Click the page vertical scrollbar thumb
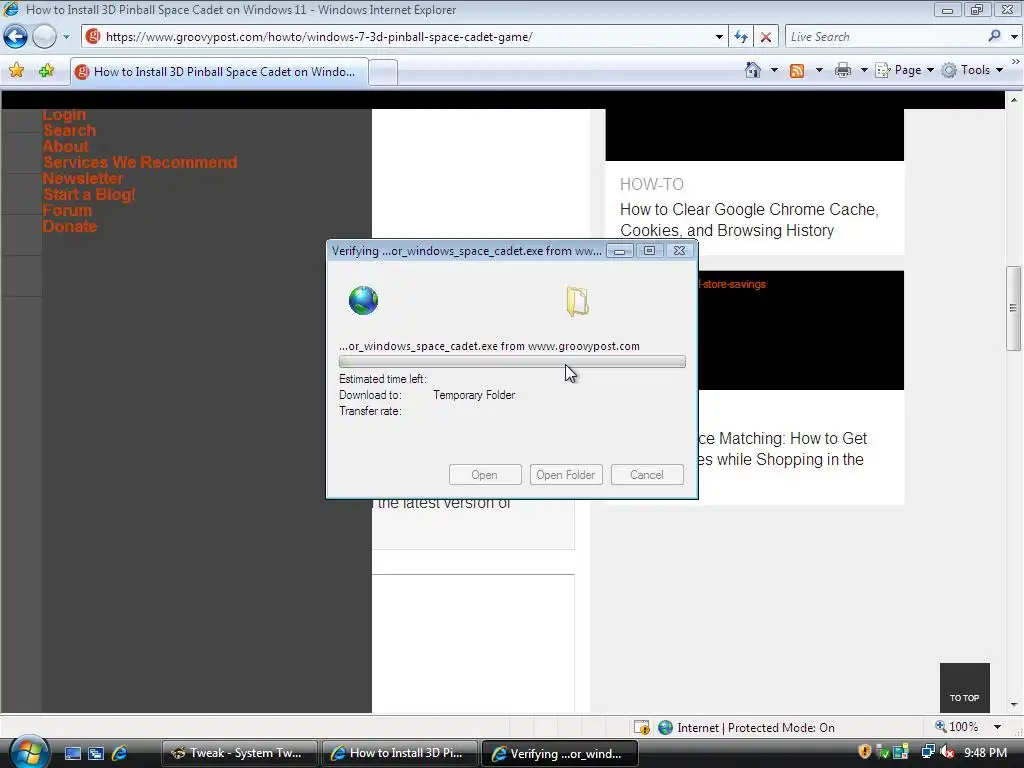 click(1014, 308)
